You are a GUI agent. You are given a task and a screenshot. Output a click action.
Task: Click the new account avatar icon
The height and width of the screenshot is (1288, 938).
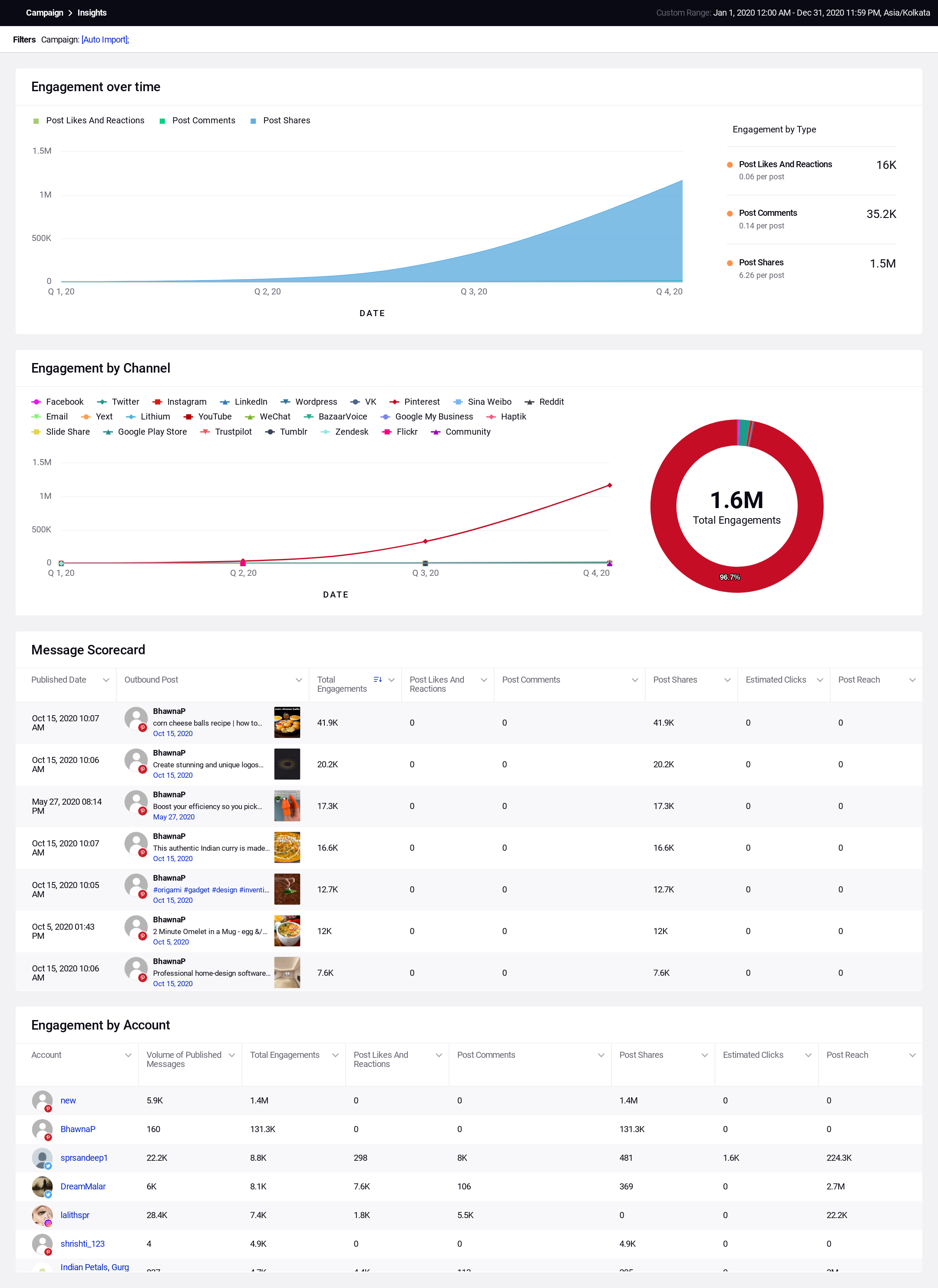[x=42, y=1100]
